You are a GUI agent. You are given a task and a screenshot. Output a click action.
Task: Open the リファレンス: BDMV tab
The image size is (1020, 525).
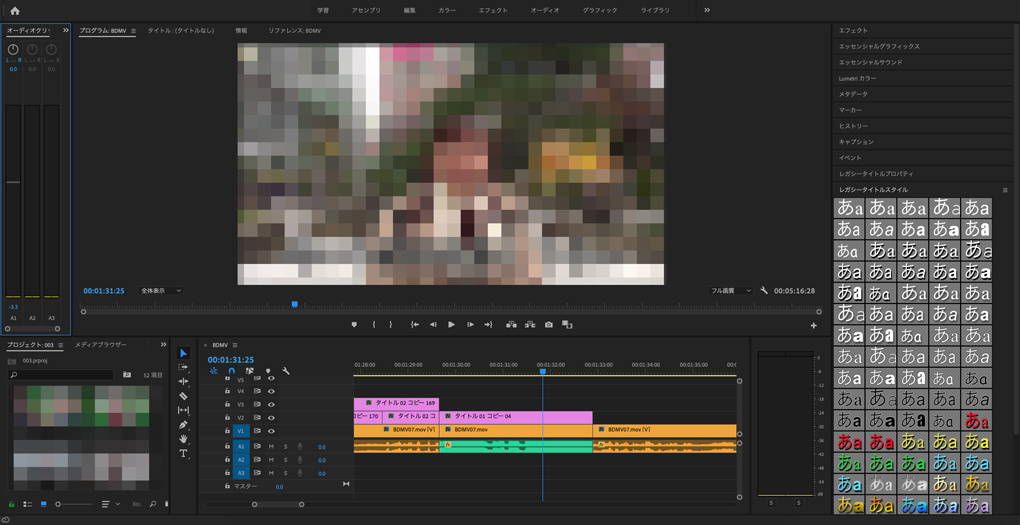pos(295,31)
